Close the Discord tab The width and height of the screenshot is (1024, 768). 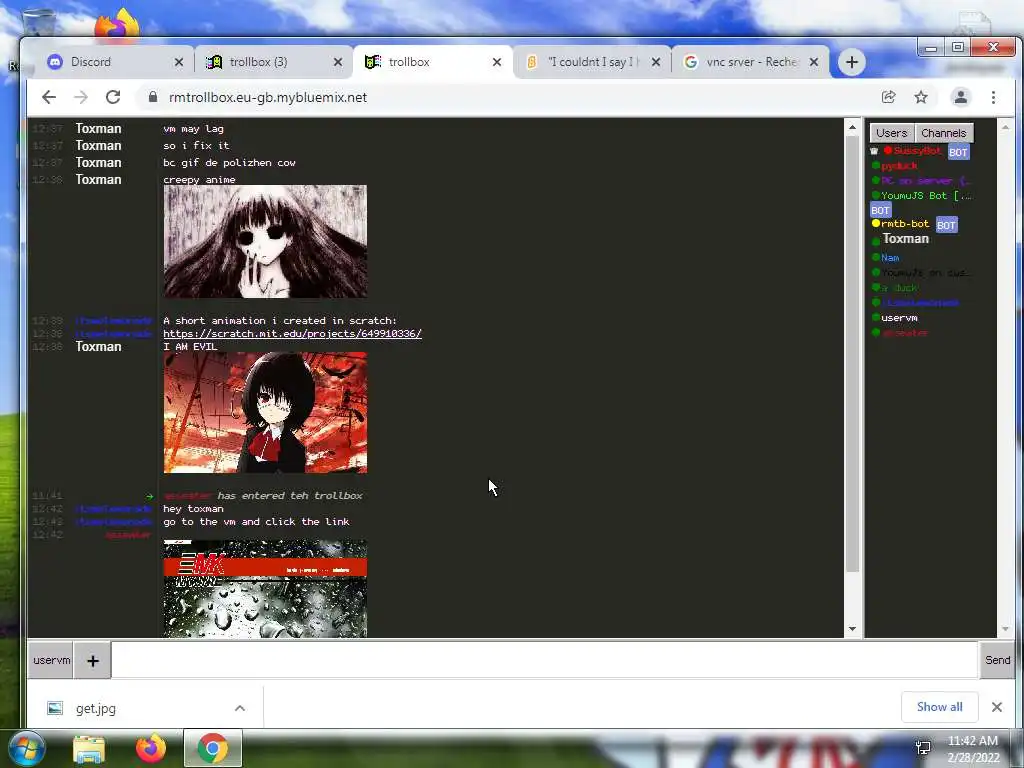tap(179, 62)
